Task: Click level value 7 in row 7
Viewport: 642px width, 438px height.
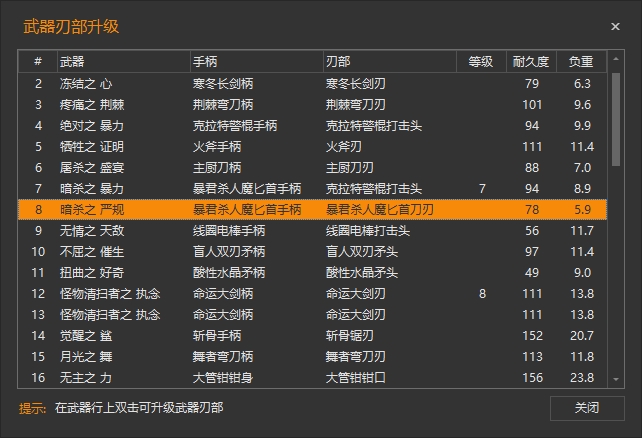Action: (482, 189)
